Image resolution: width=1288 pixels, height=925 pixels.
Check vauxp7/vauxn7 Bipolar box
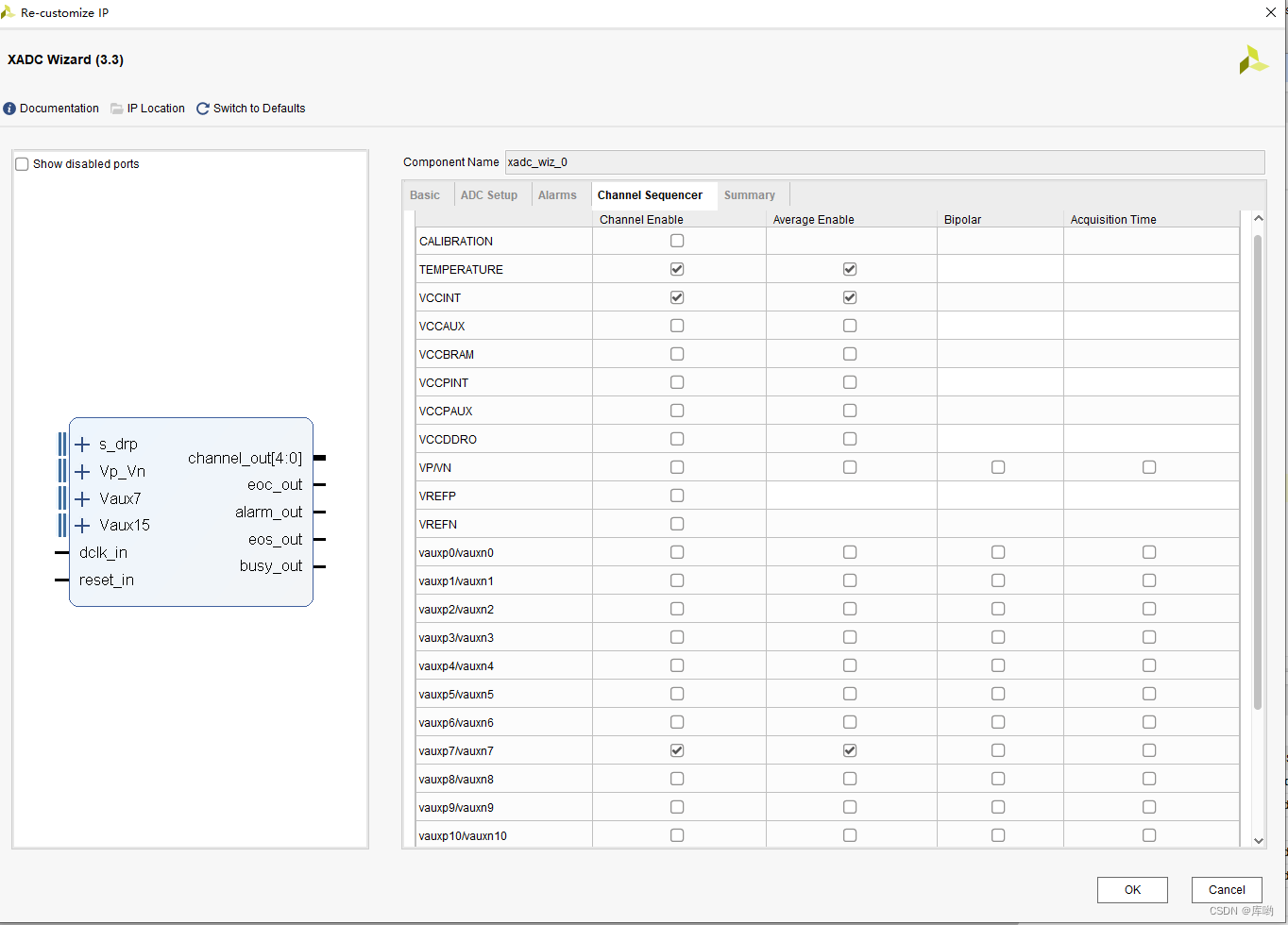pos(998,750)
